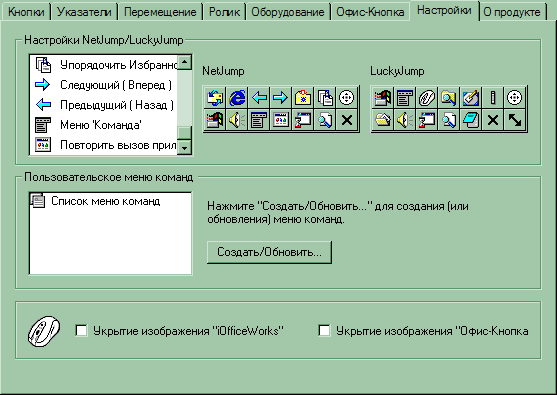Pick the document magnifier icon in NetJump grid
The height and width of the screenshot is (395, 557).
tap(325, 120)
